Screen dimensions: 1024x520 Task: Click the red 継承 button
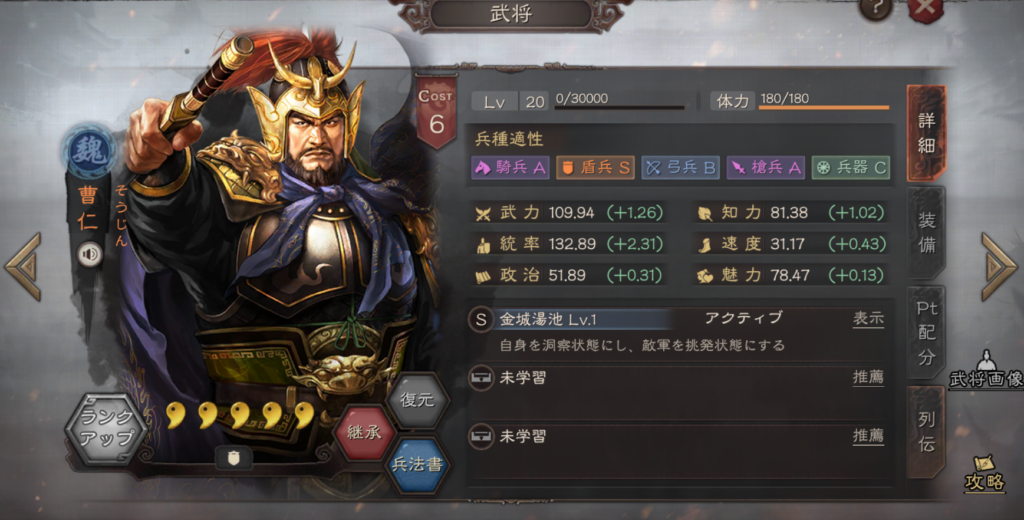tap(364, 432)
